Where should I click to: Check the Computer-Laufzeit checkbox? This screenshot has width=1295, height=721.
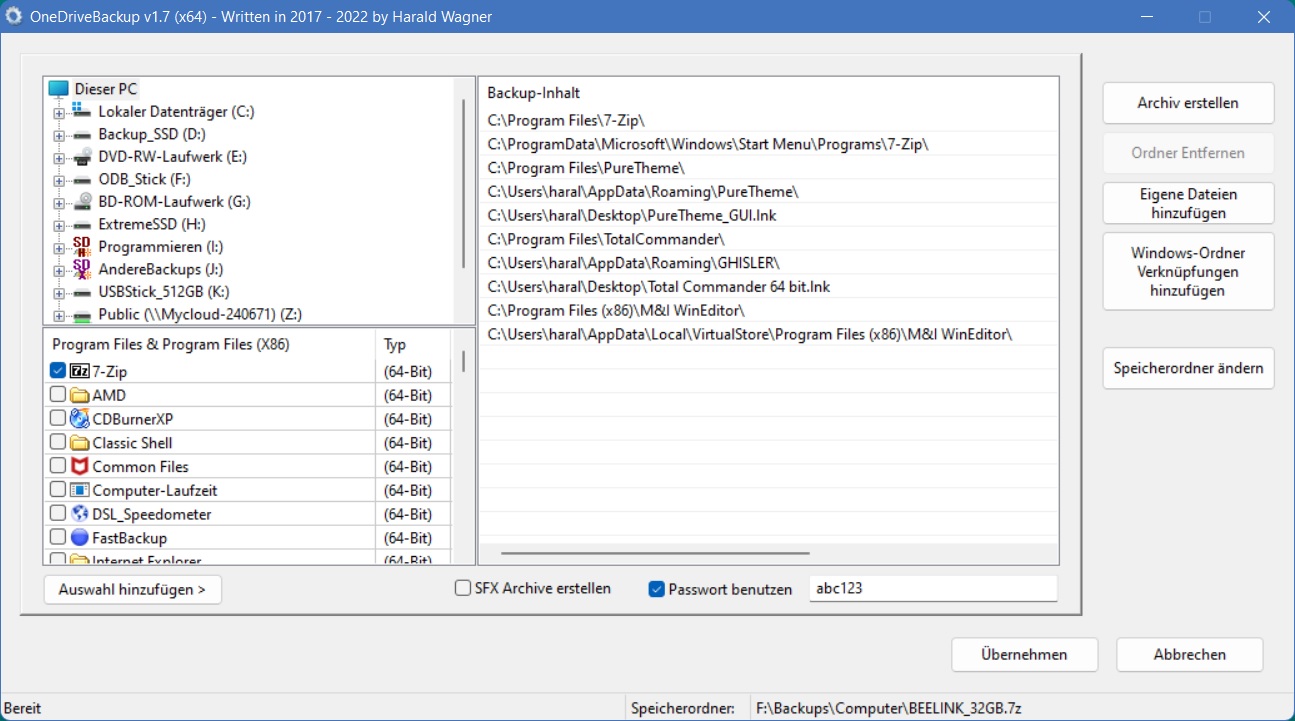coord(58,490)
